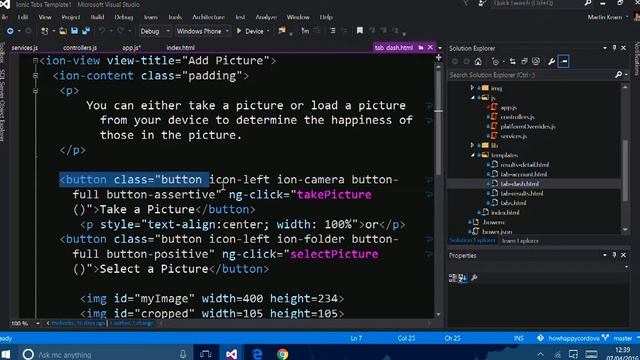Click the master branch in status bar
The image size is (640, 360).
pyautogui.click(x=622, y=338)
